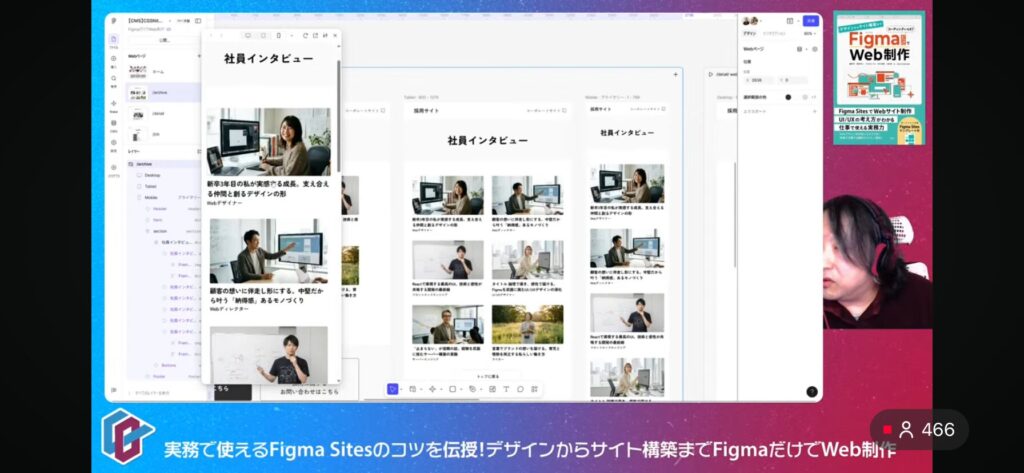Switch to the デザイン tab

(749, 33)
